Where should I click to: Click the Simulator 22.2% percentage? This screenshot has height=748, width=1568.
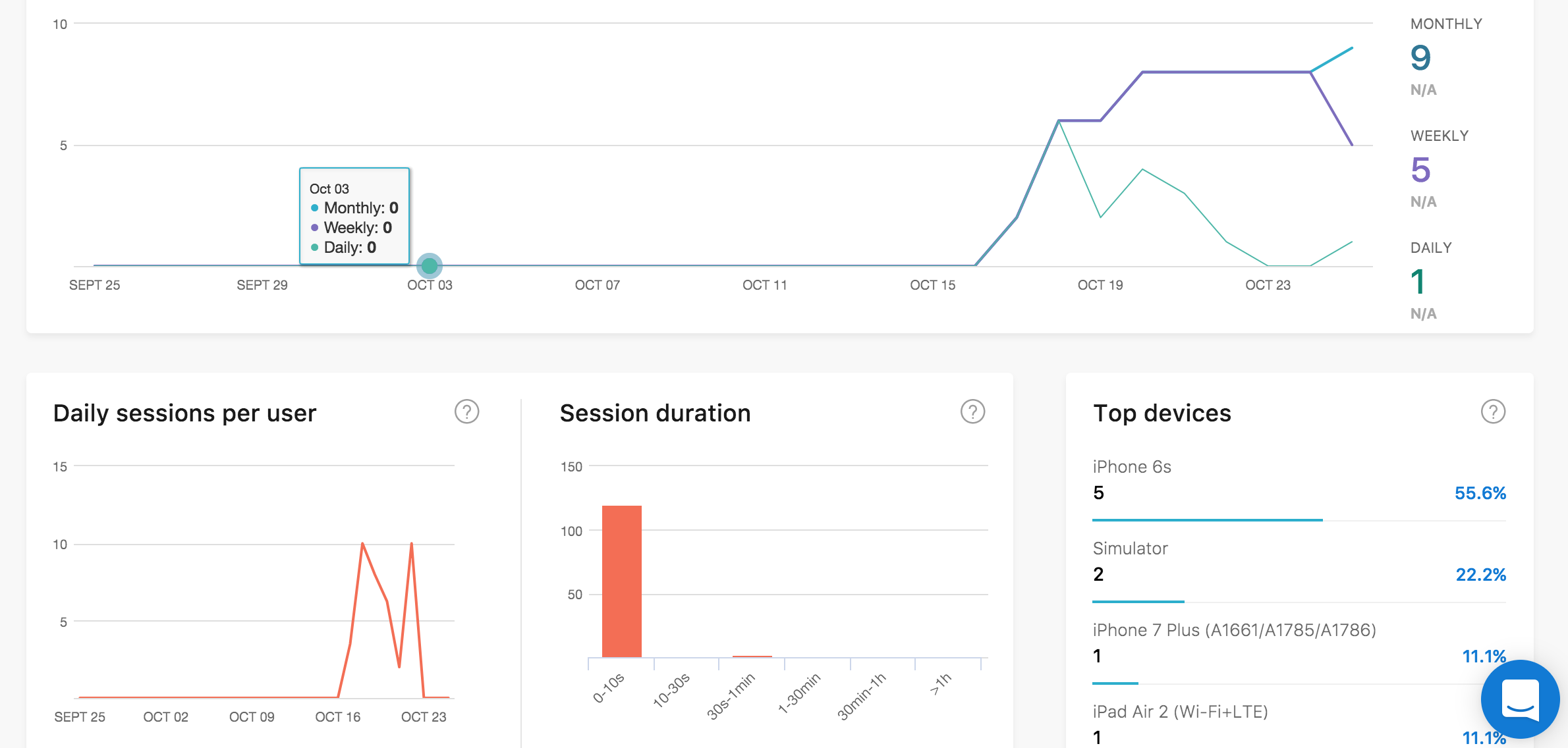pos(1480,575)
